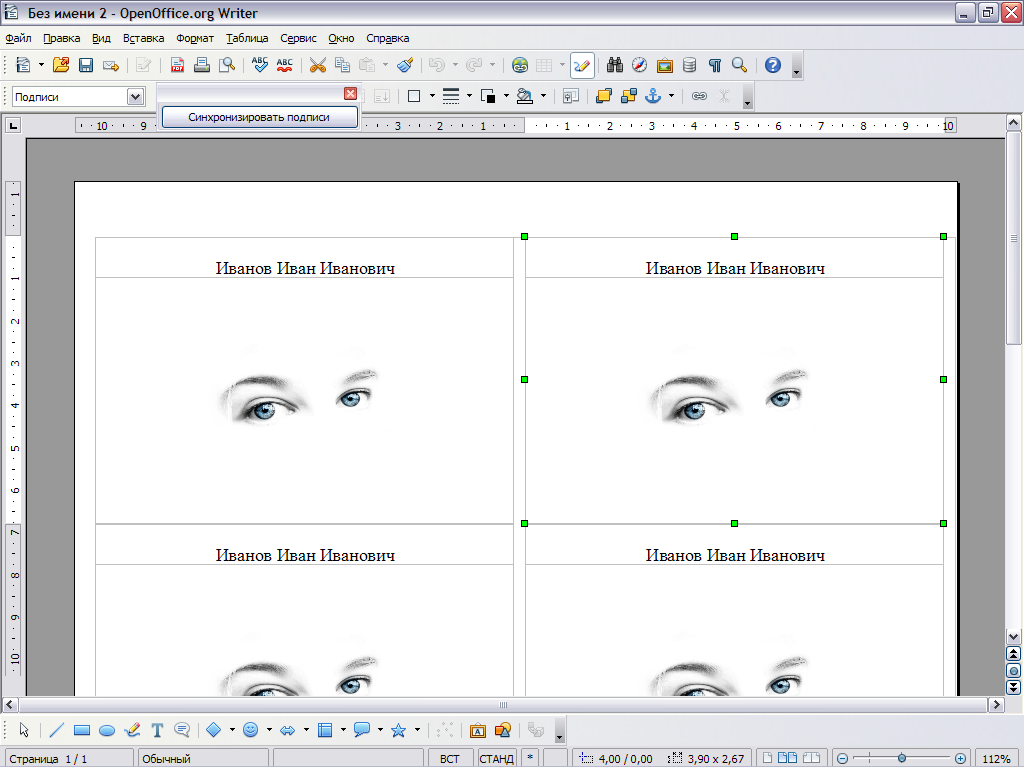This screenshot has width=1024, height=768.
Task: Close the synchronize labels floating toolbar
Action: [351, 93]
